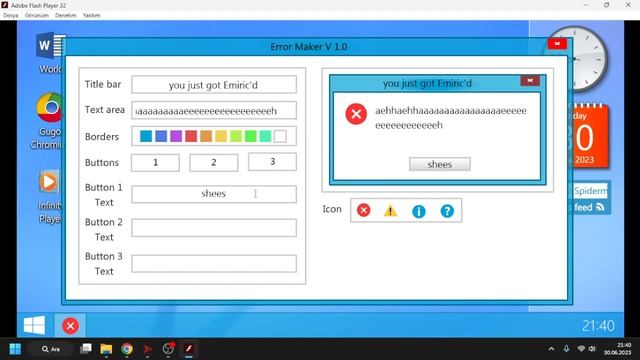This screenshot has width=640, height=360.
Task: Open Task View on taskbar
Action: point(86,349)
